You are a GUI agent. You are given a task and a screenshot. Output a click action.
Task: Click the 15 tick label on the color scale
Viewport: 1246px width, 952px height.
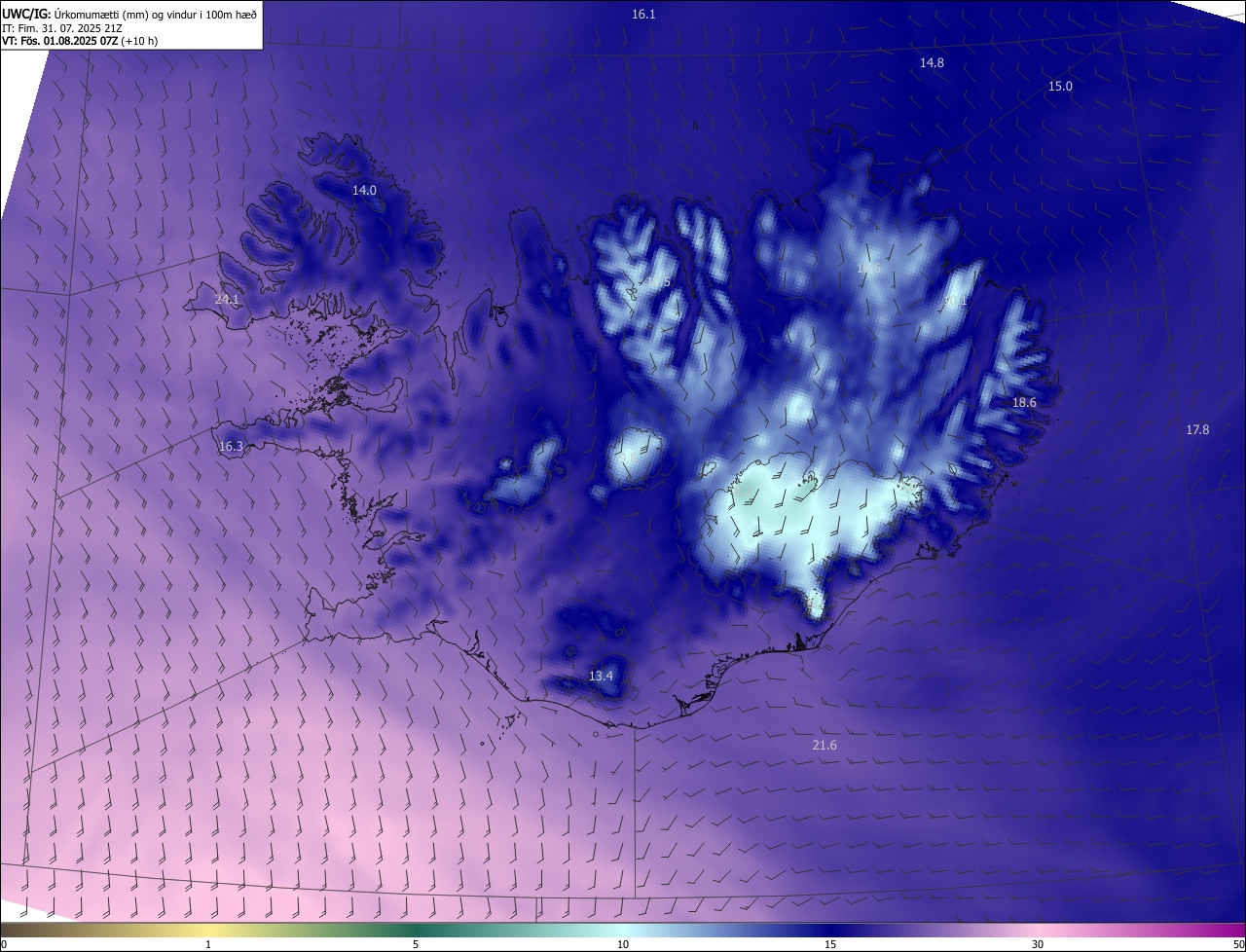point(830,945)
